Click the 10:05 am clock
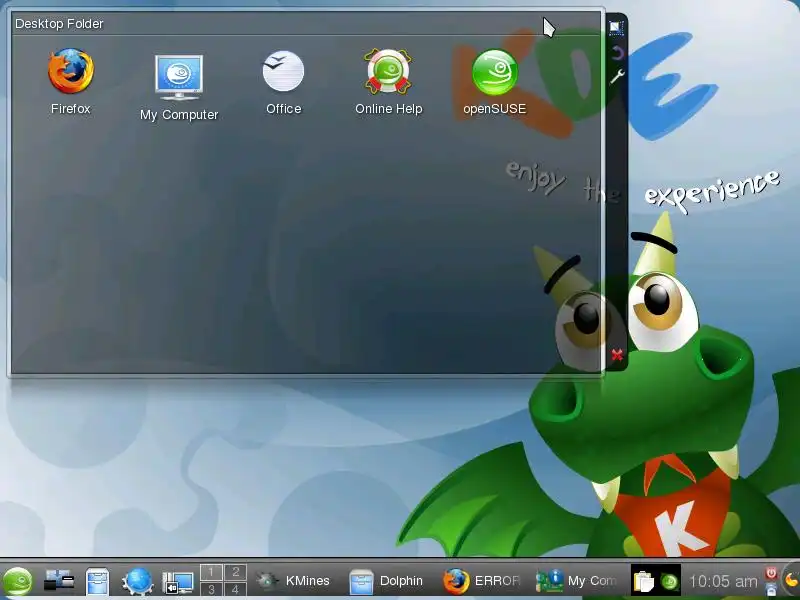 click(x=723, y=581)
